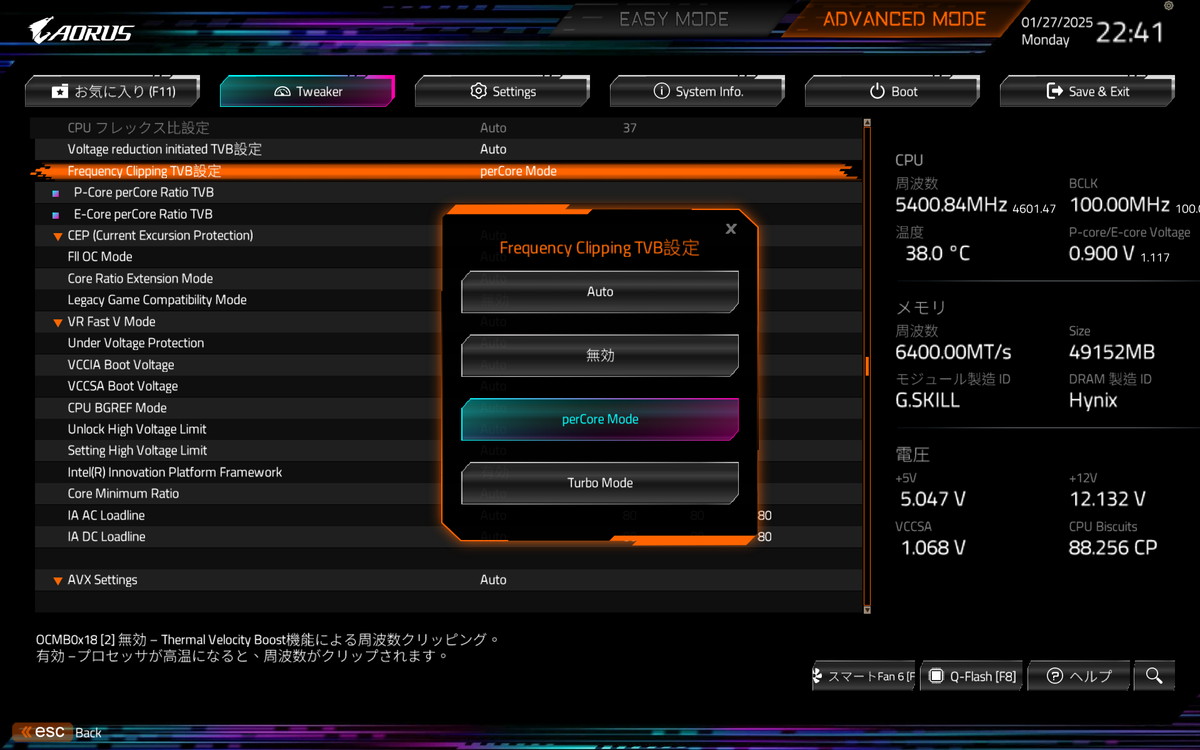Open Q-Flash [F8] utility
The width and height of the screenshot is (1200, 750).
click(x=972, y=676)
